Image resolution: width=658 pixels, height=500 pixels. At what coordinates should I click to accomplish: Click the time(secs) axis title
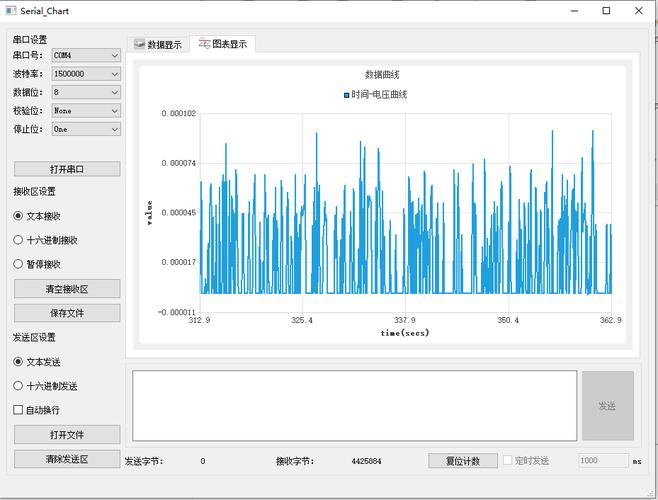click(405, 333)
